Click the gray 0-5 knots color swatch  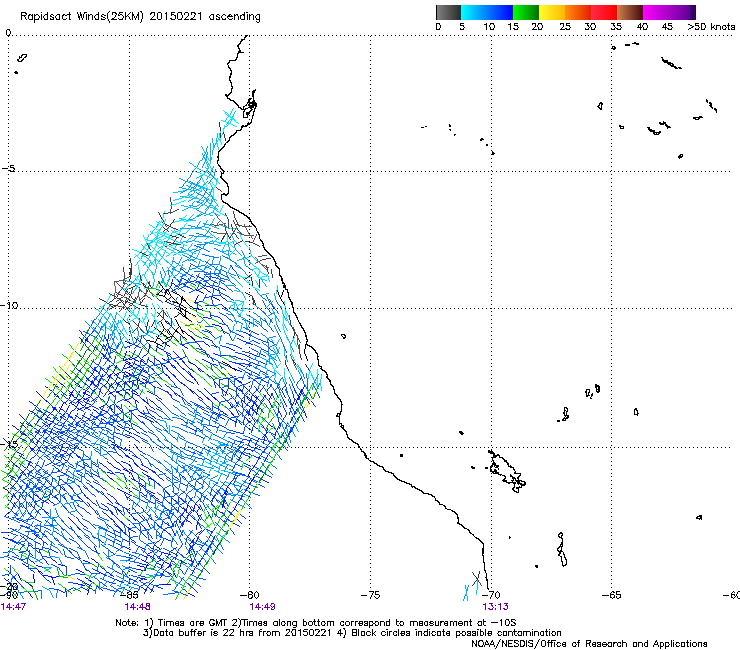[448, 12]
